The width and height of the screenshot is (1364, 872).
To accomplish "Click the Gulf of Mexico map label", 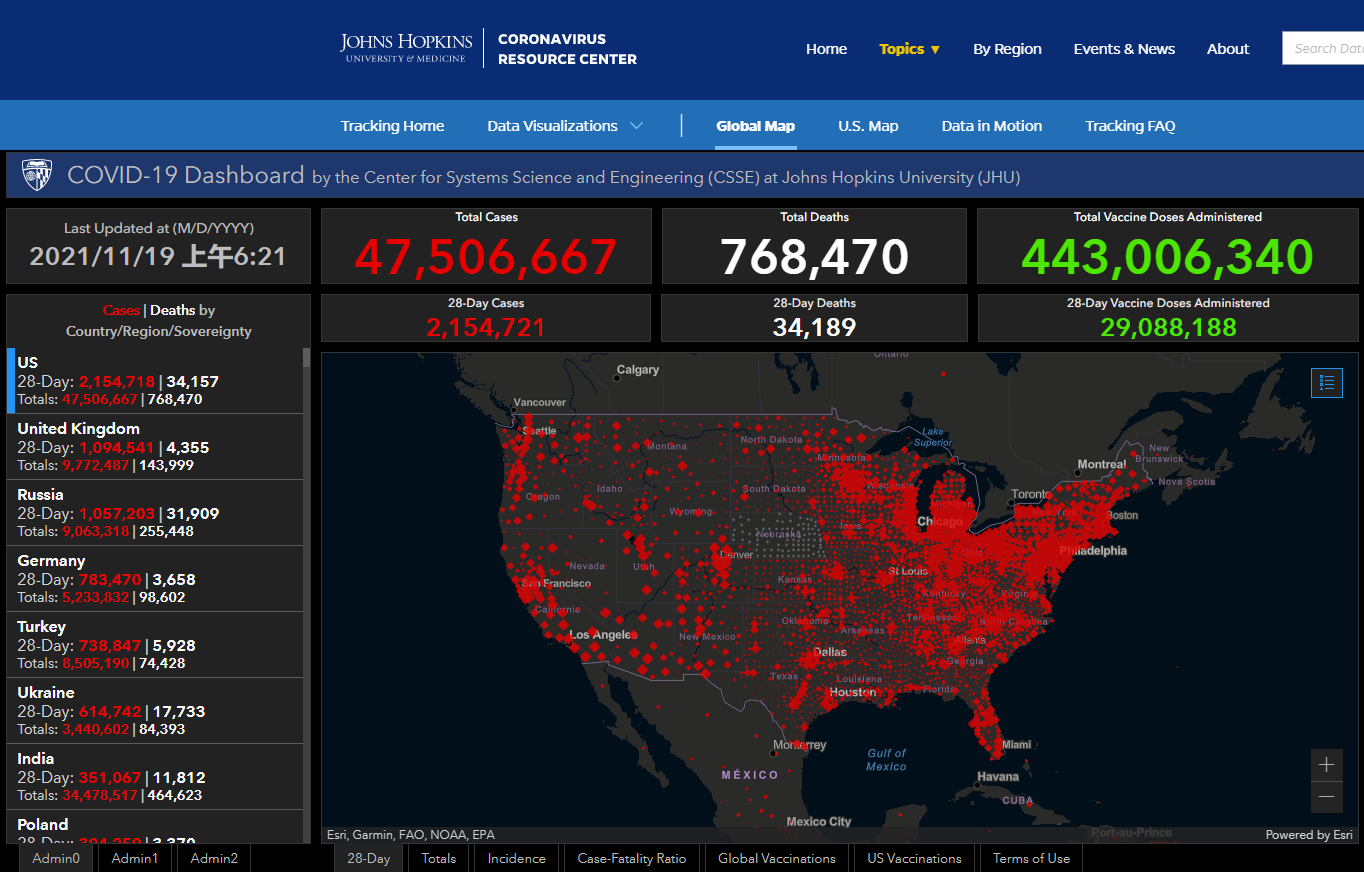I will 886,760.
